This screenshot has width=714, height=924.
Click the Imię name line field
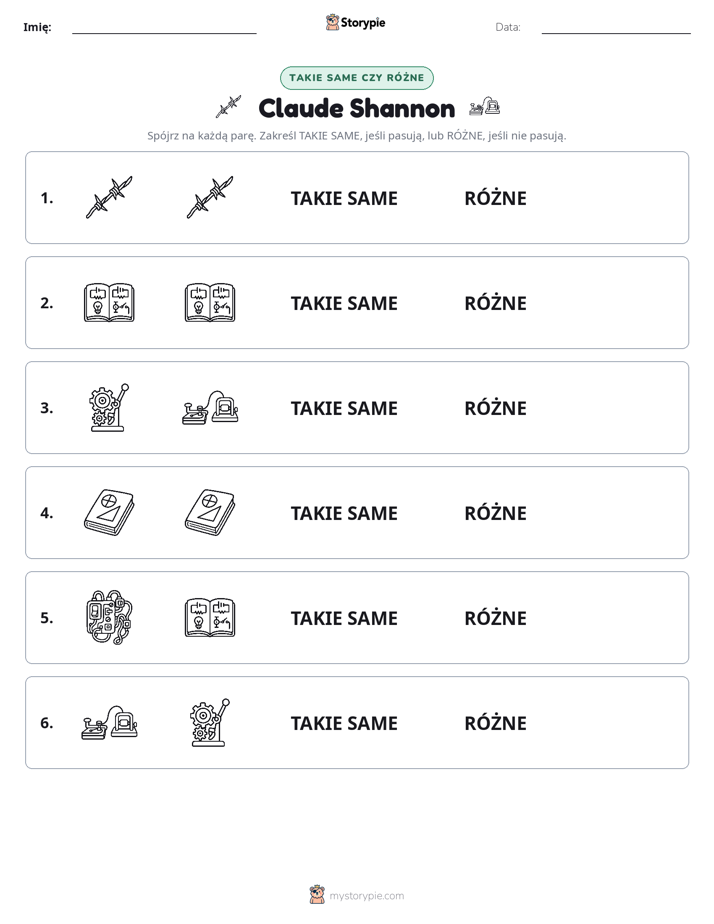tap(164, 27)
